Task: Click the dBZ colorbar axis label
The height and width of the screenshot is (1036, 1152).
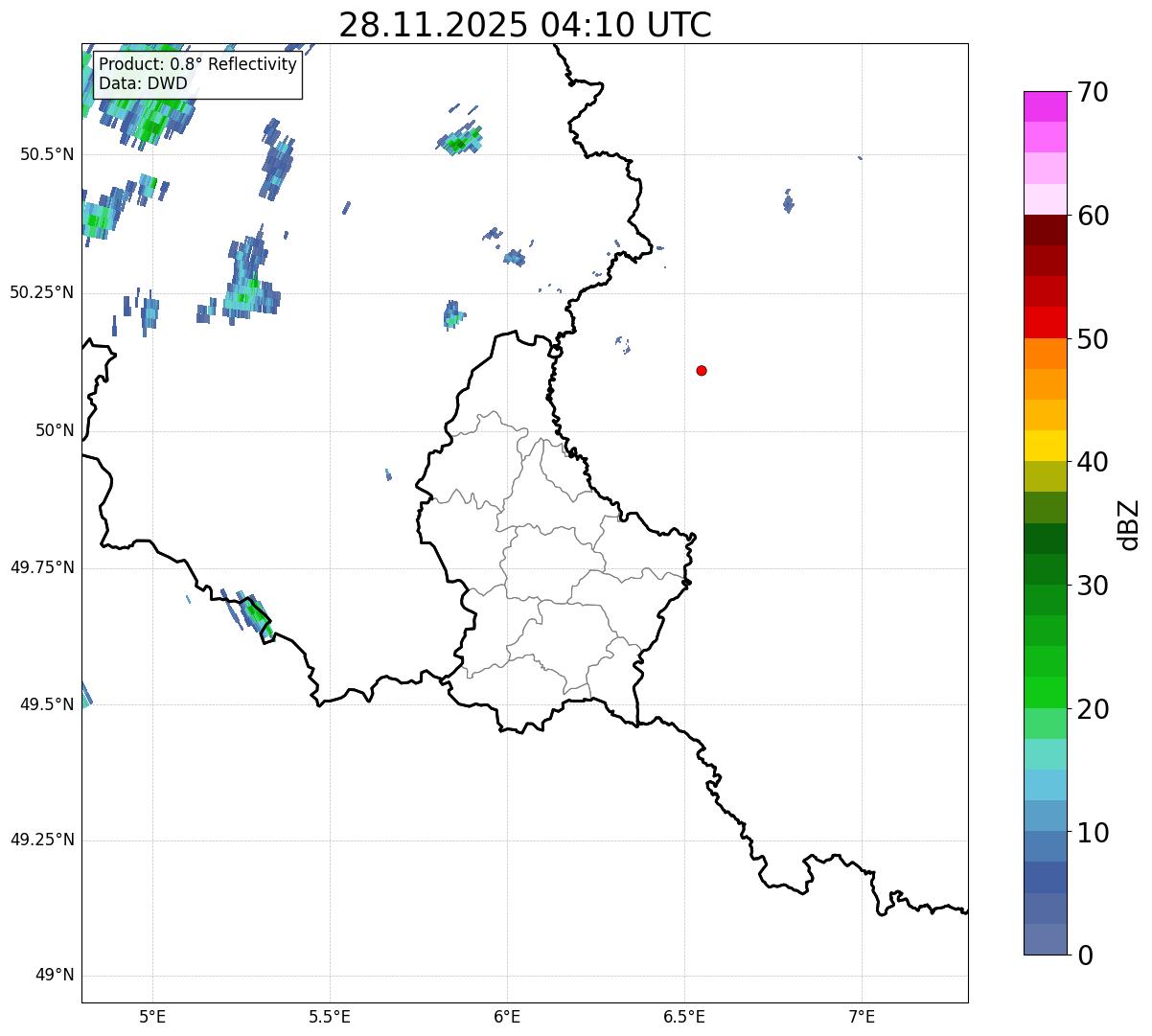Action: point(1128,524)
